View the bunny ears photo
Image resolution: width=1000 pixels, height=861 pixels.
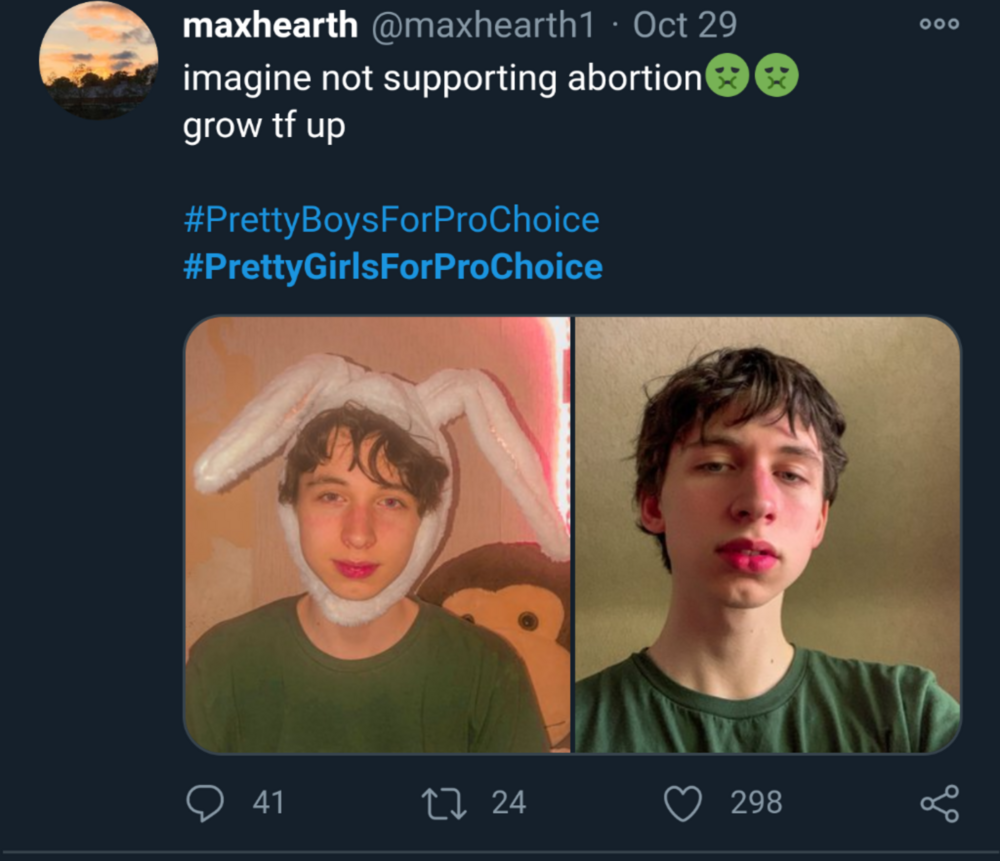tap(377, 534)
